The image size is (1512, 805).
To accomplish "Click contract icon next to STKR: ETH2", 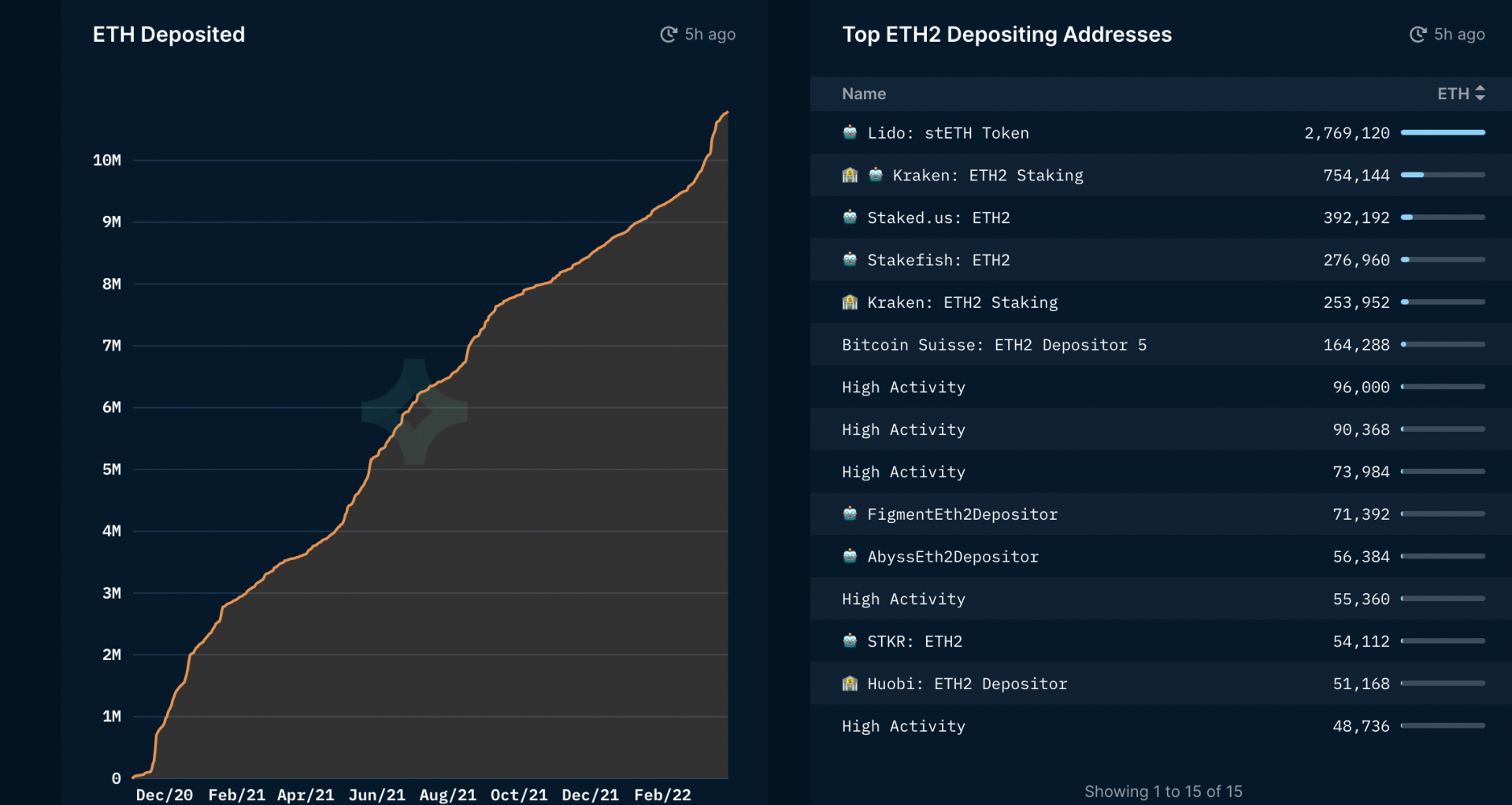I will pos(850,641).
